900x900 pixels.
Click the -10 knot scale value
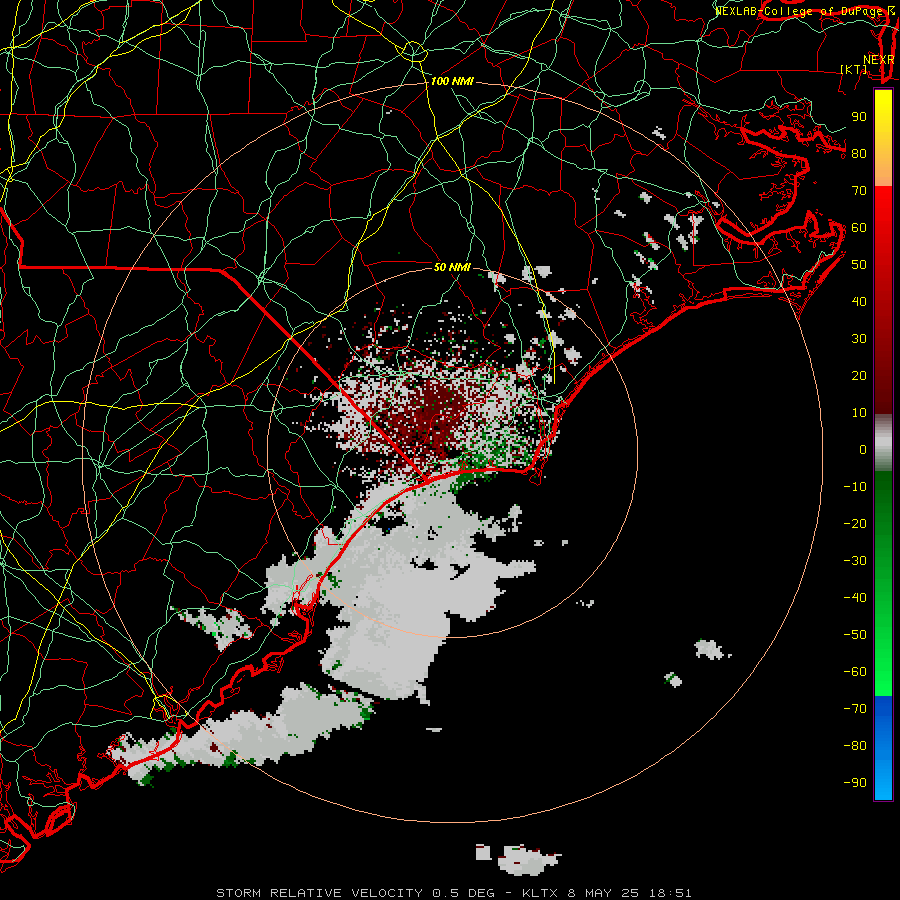pos(855,487)
